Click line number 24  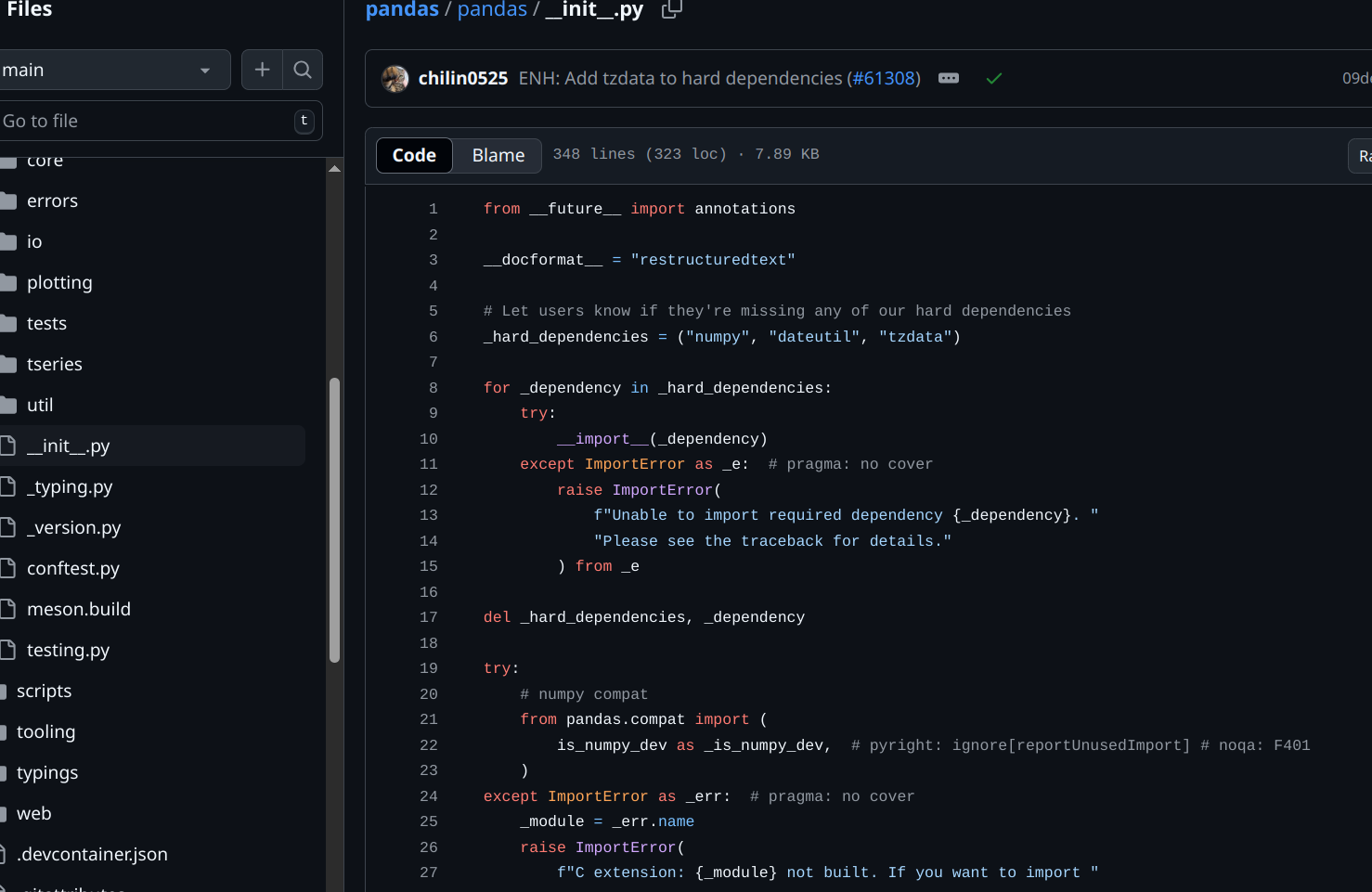tap(428, 796)
